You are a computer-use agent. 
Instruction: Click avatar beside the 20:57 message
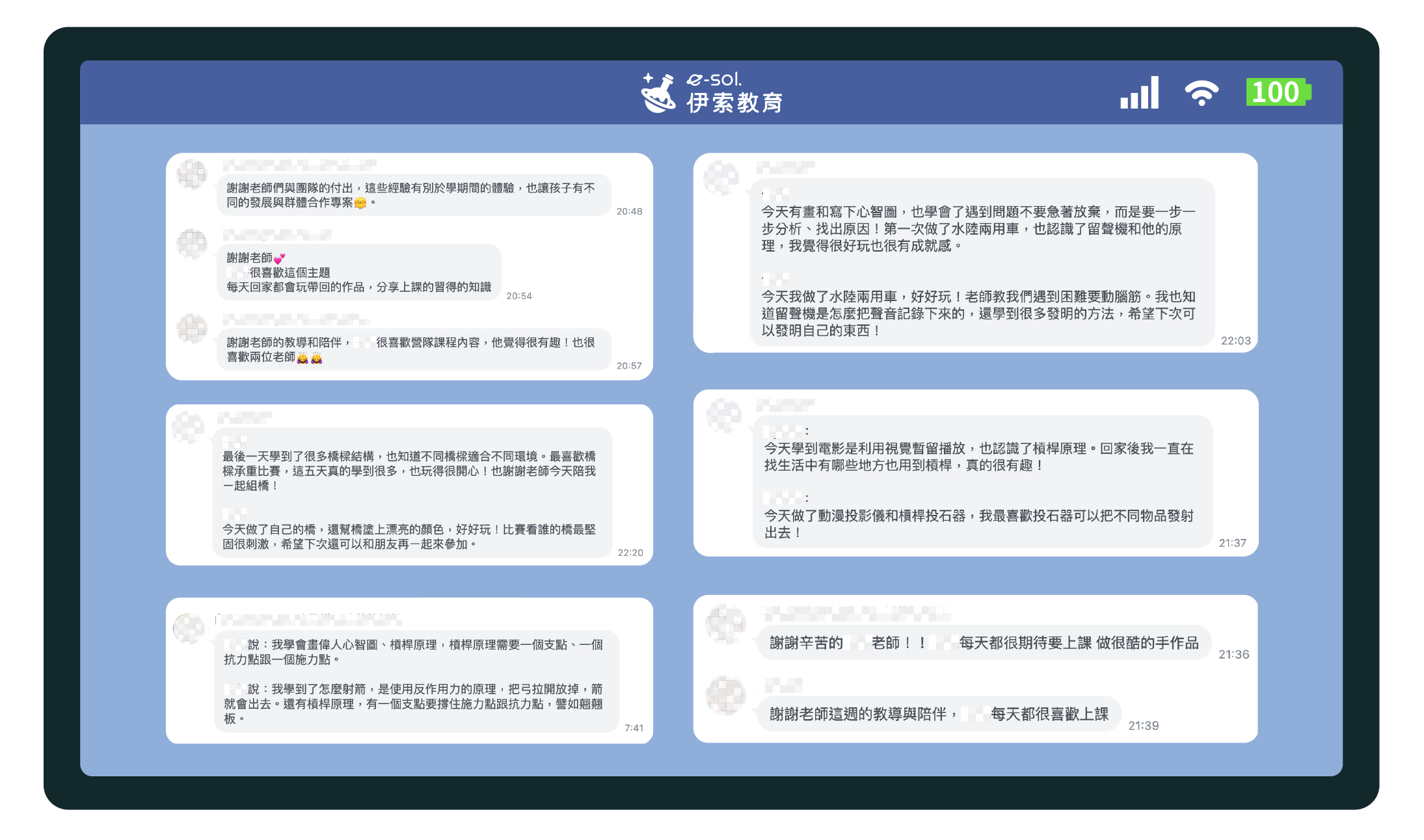(x=192, y=328)
